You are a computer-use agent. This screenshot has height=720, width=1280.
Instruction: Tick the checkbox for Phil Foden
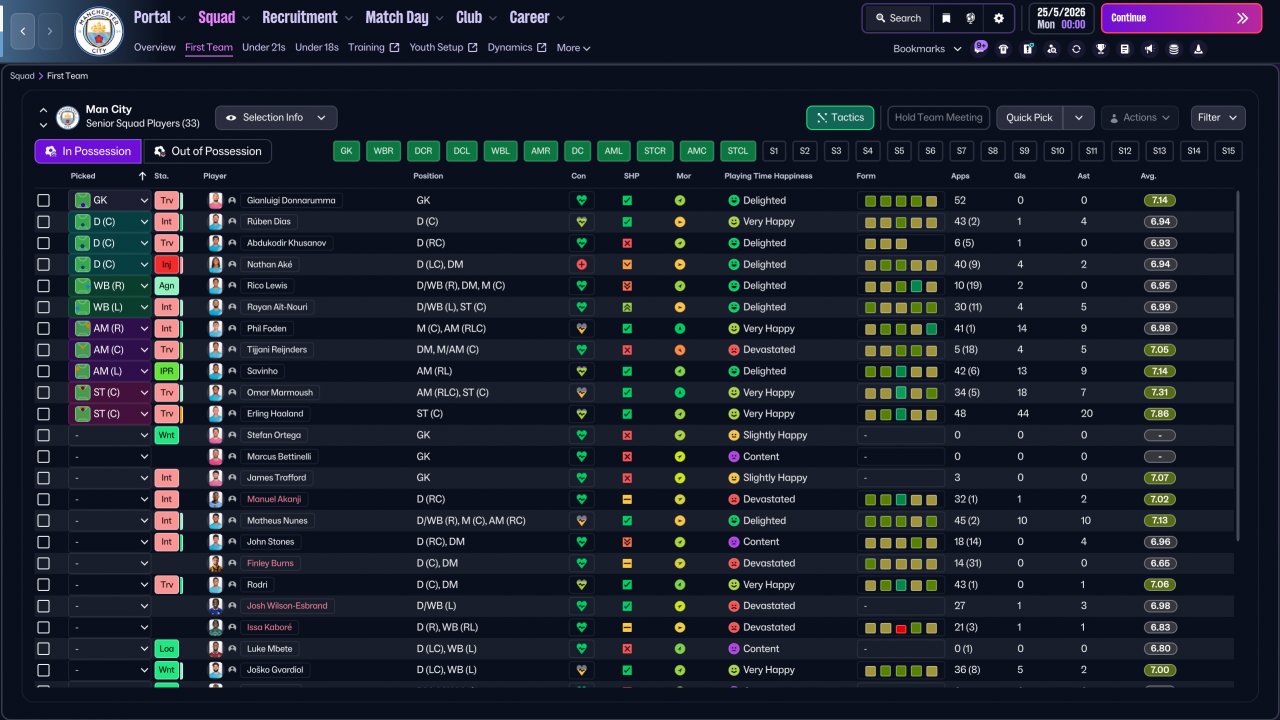[43, 329]
